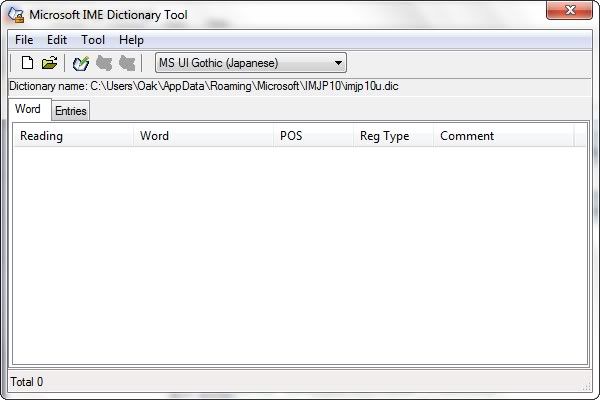Close the Dictionary Tool window
Image resolution: width=600 pixels, height=400 pixels.
click(x=569, y=10)
